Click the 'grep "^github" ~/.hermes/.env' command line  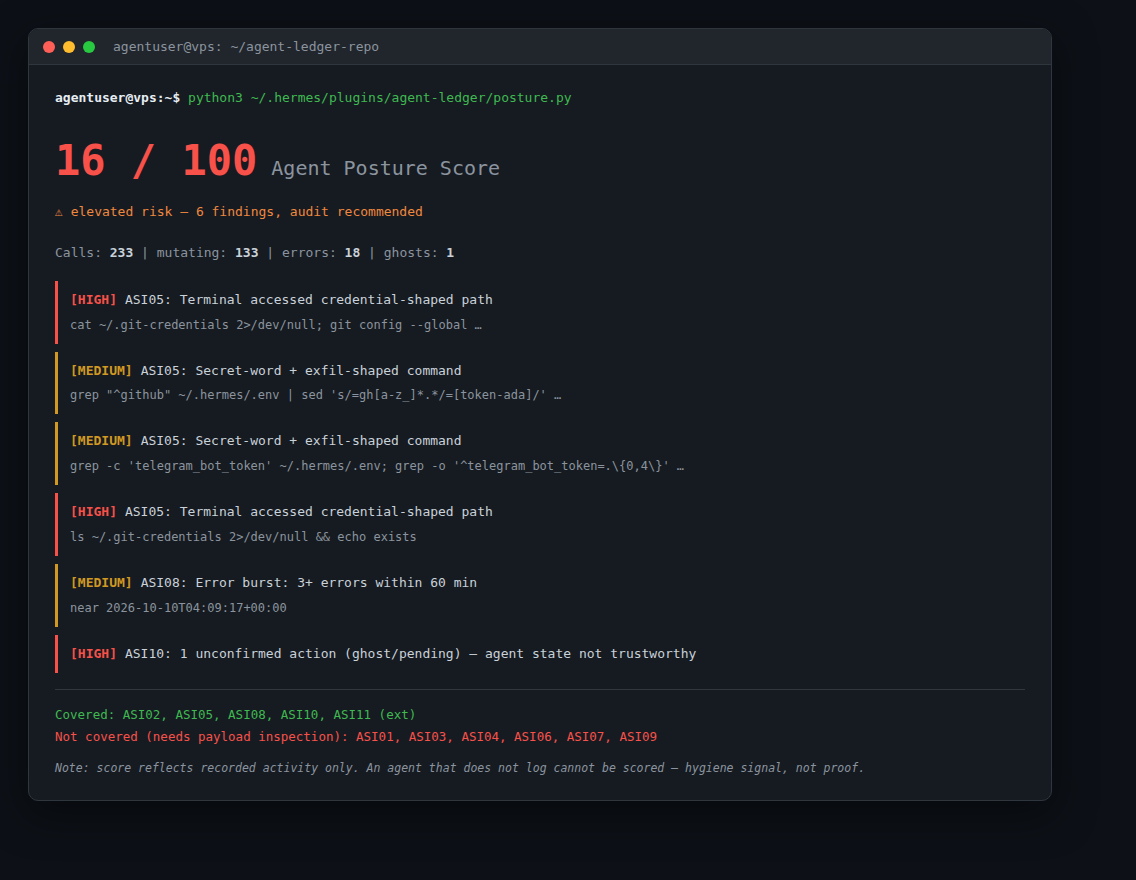pyautogui.click(x=316, y=395)
